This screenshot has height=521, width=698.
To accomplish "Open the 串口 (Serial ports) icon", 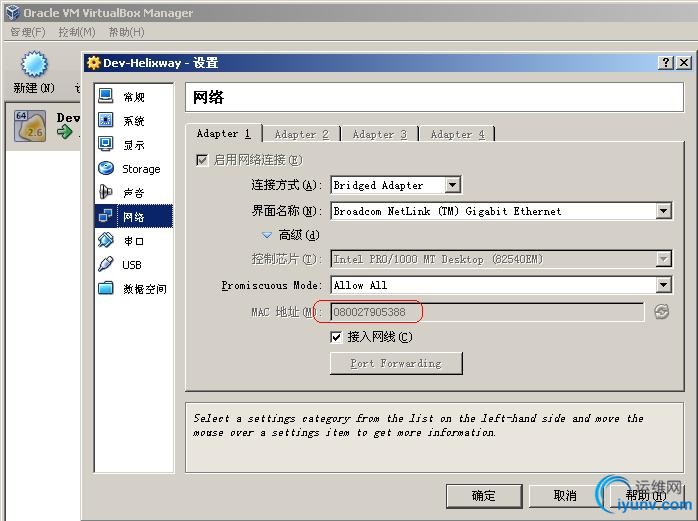I will tap(106, 240).
